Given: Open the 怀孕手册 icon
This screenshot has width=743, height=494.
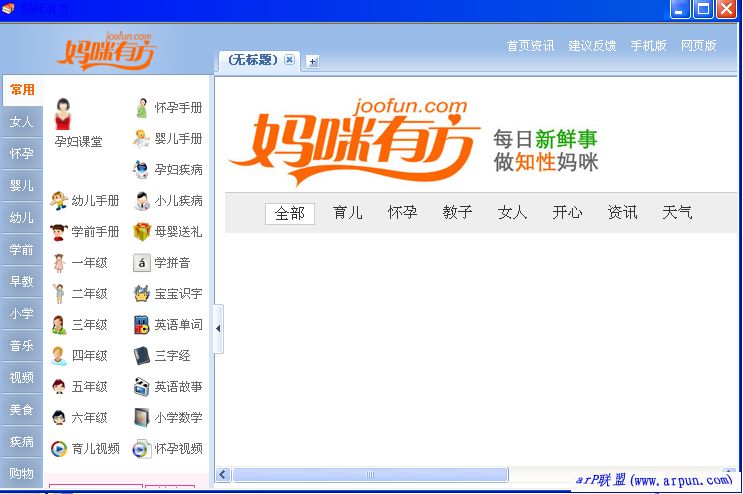Looking at the screenshot, I should click(x=142, y=108).
